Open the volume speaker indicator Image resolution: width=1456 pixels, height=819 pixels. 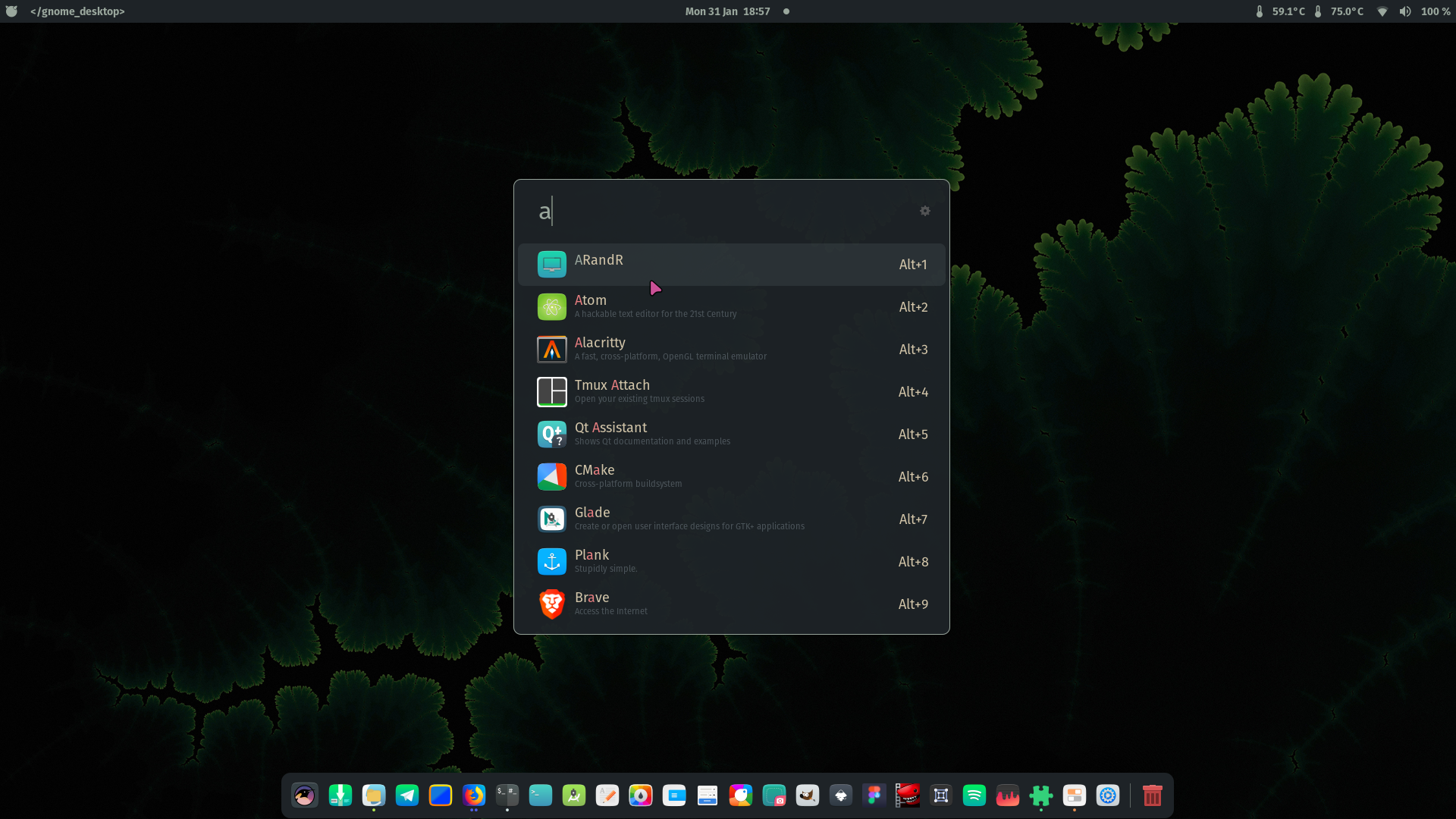pyautogui.click(x=1405, y=11)
